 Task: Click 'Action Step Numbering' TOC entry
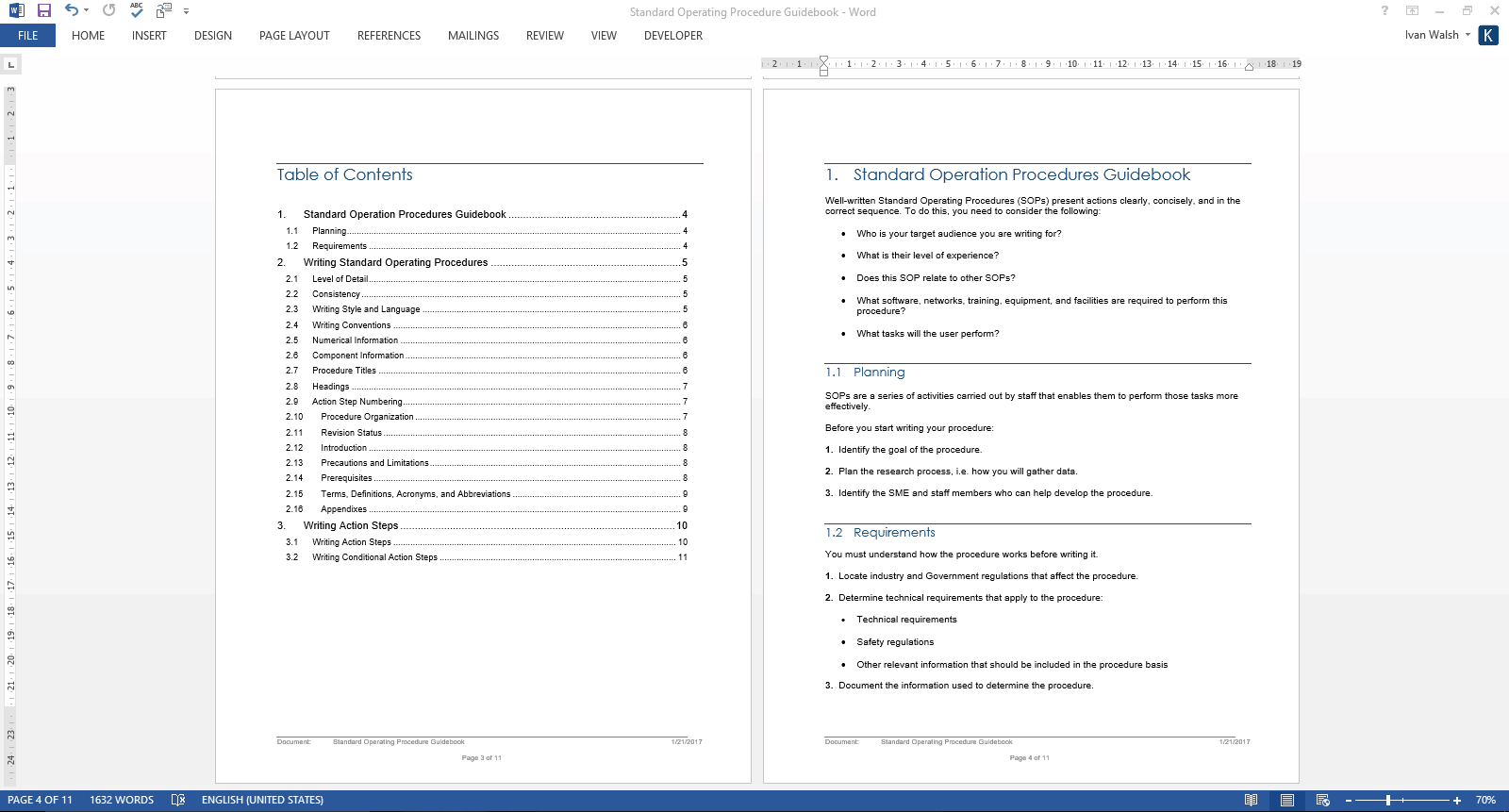pyautogui.click(x=357, y=402)
